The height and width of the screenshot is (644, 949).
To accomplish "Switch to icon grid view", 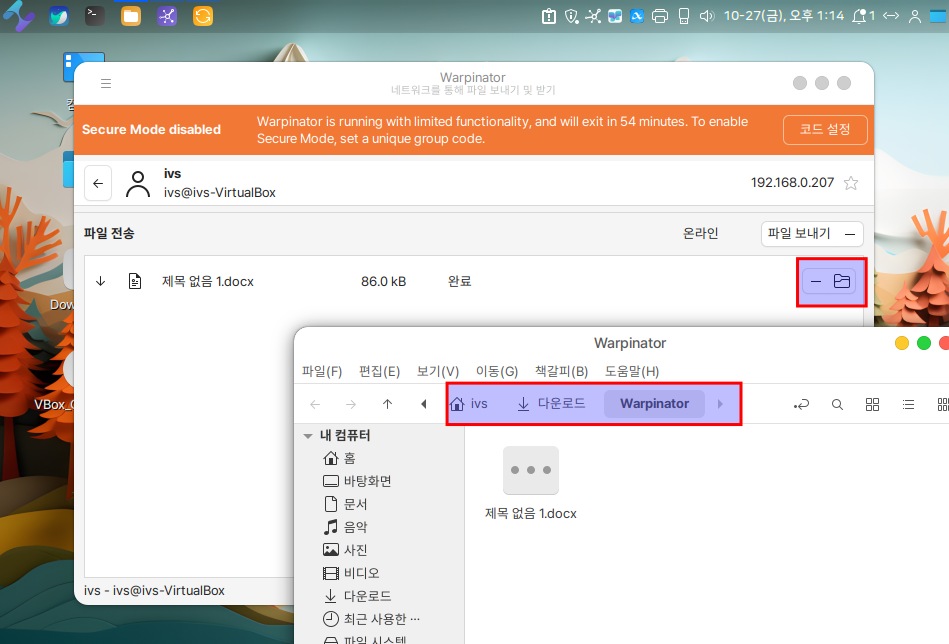I will tap(872, 404).
